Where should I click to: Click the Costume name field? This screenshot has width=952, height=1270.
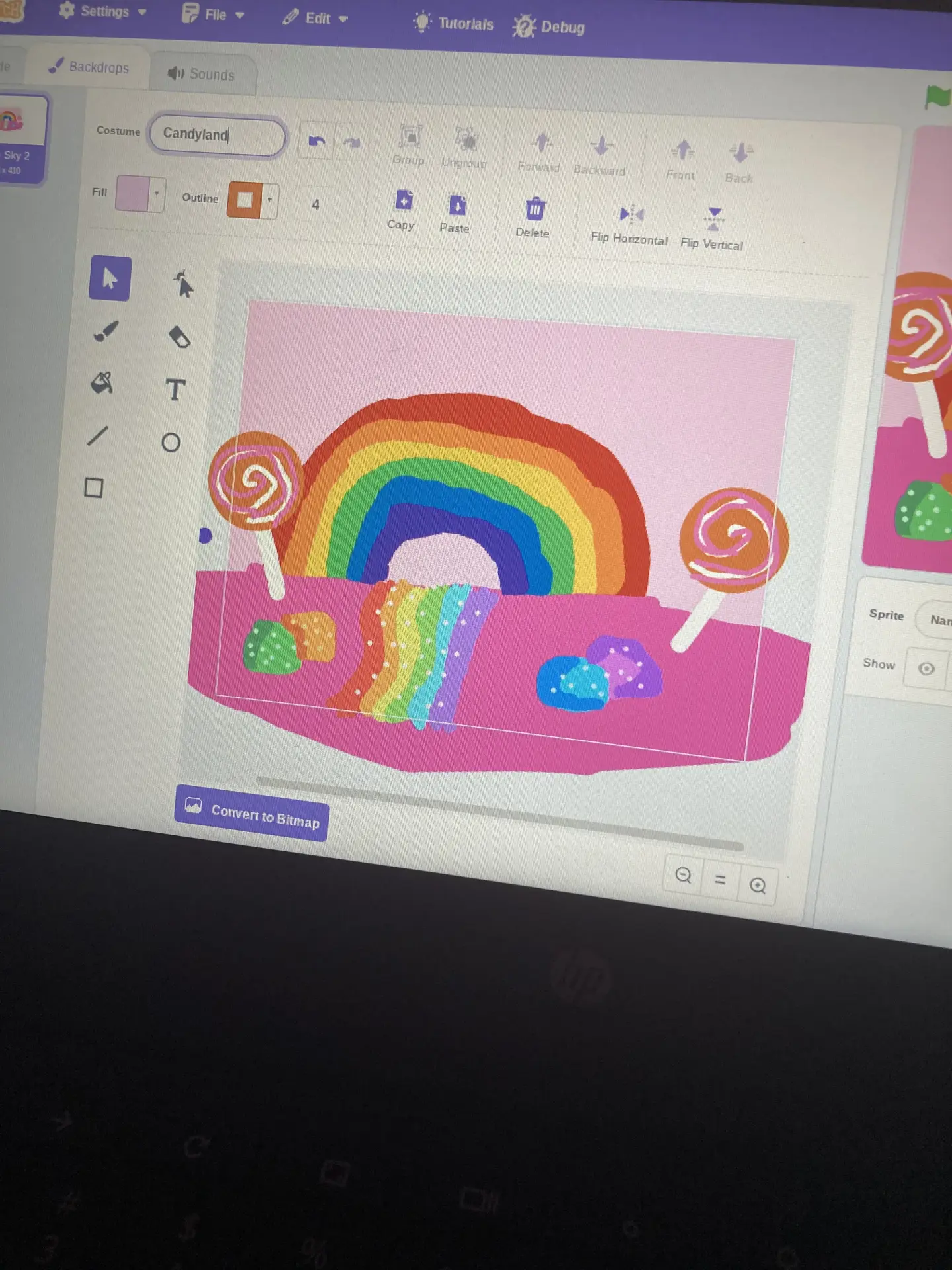pyautogui.click(x=218, y=135)
